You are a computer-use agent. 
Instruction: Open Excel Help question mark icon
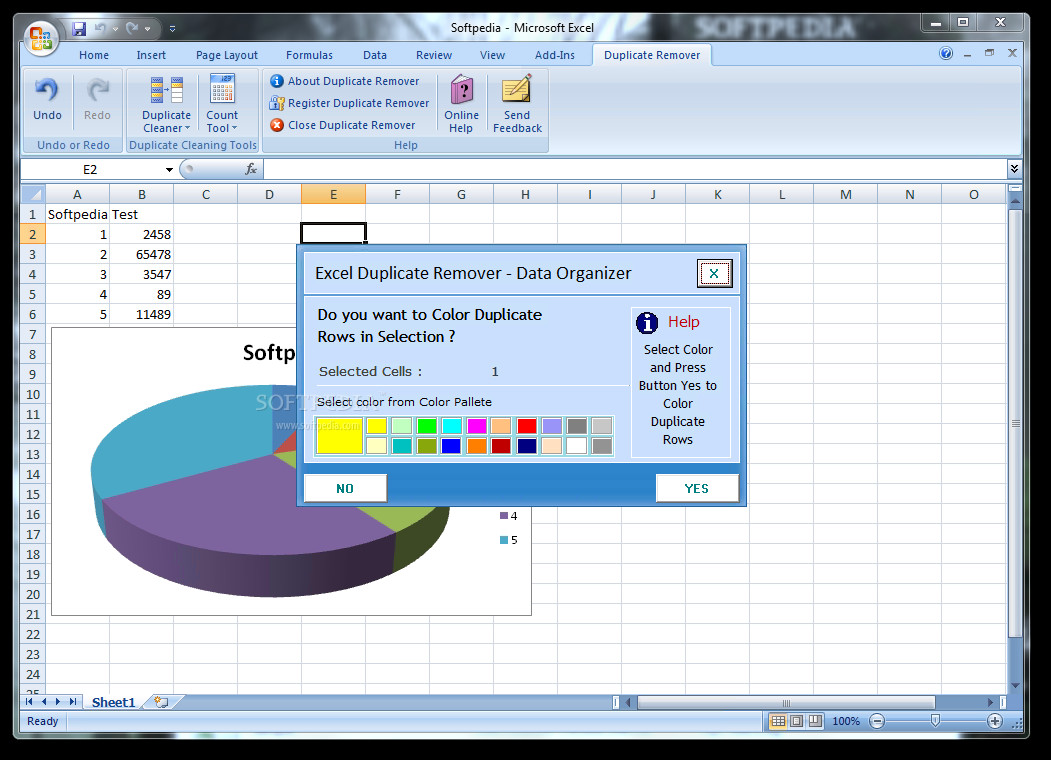(x=946, y=54)
